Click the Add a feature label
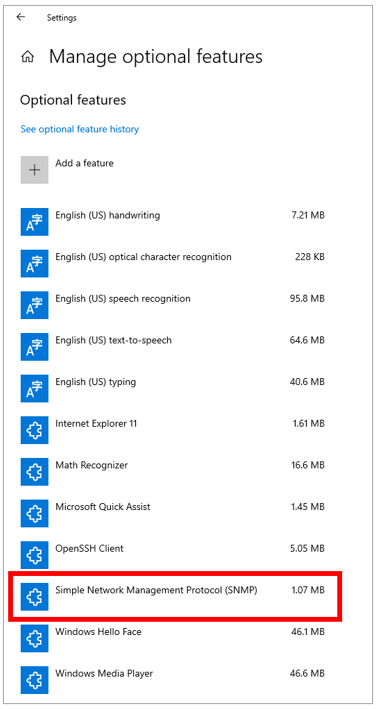377x709 pixels. [85, 163]
